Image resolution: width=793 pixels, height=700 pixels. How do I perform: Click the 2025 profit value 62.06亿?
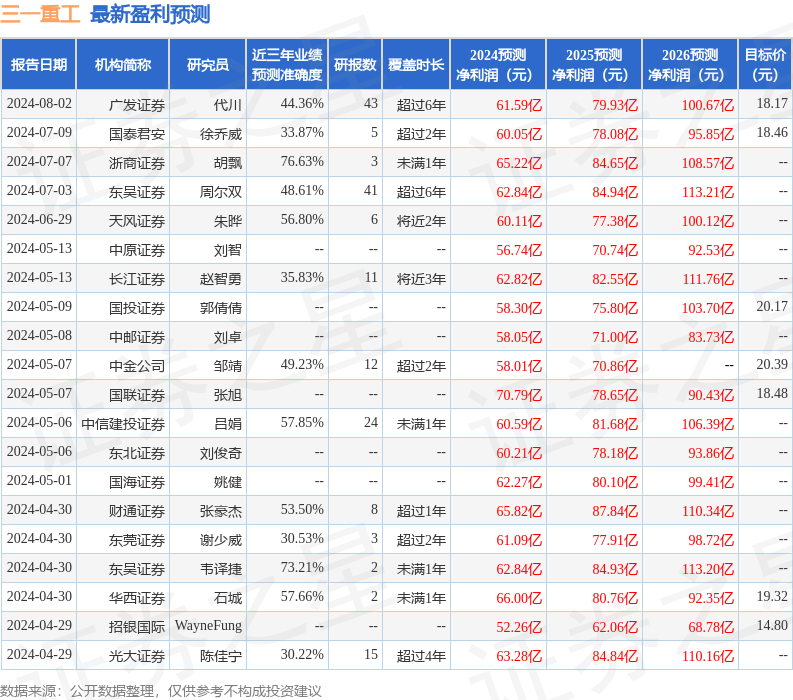pyautogui.click(x=615, y=627)
